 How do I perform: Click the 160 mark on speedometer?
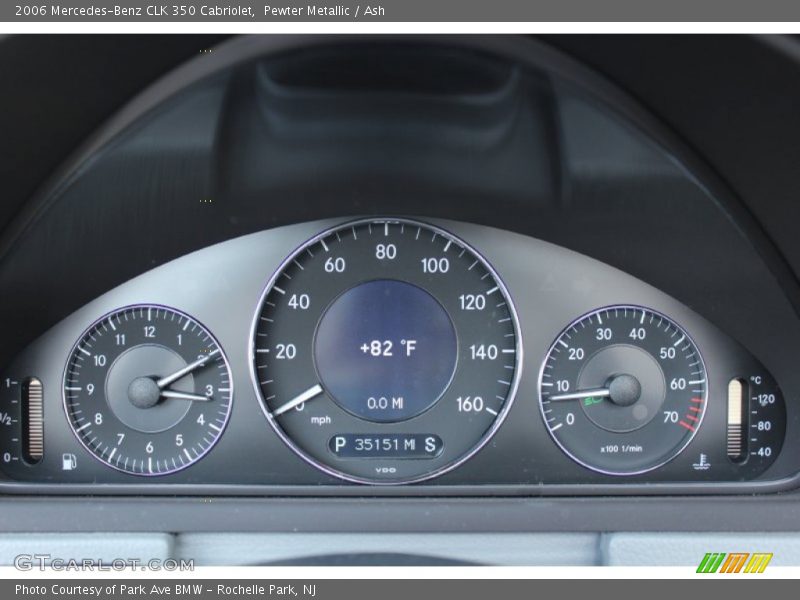click(469, 404)
